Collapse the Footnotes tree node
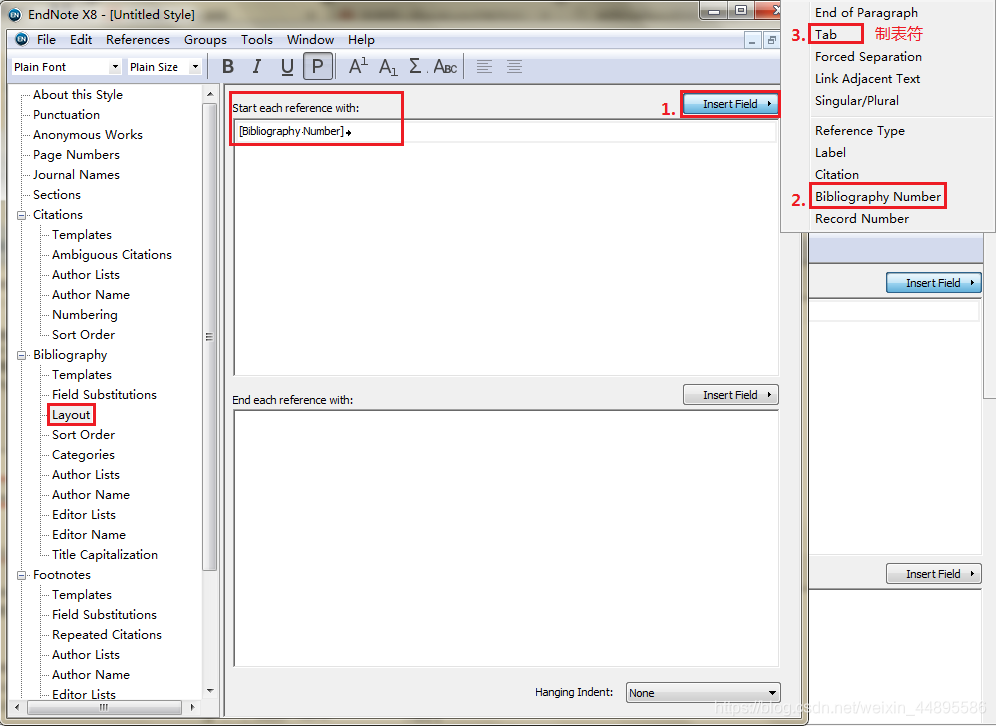Image resolution: width=996 pixels, height=726 pixels. (22, 575)
